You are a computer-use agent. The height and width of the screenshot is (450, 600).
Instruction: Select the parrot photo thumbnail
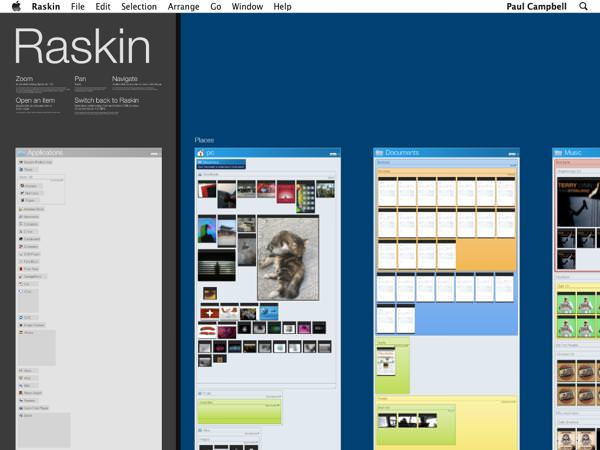(x=207, y=229)
